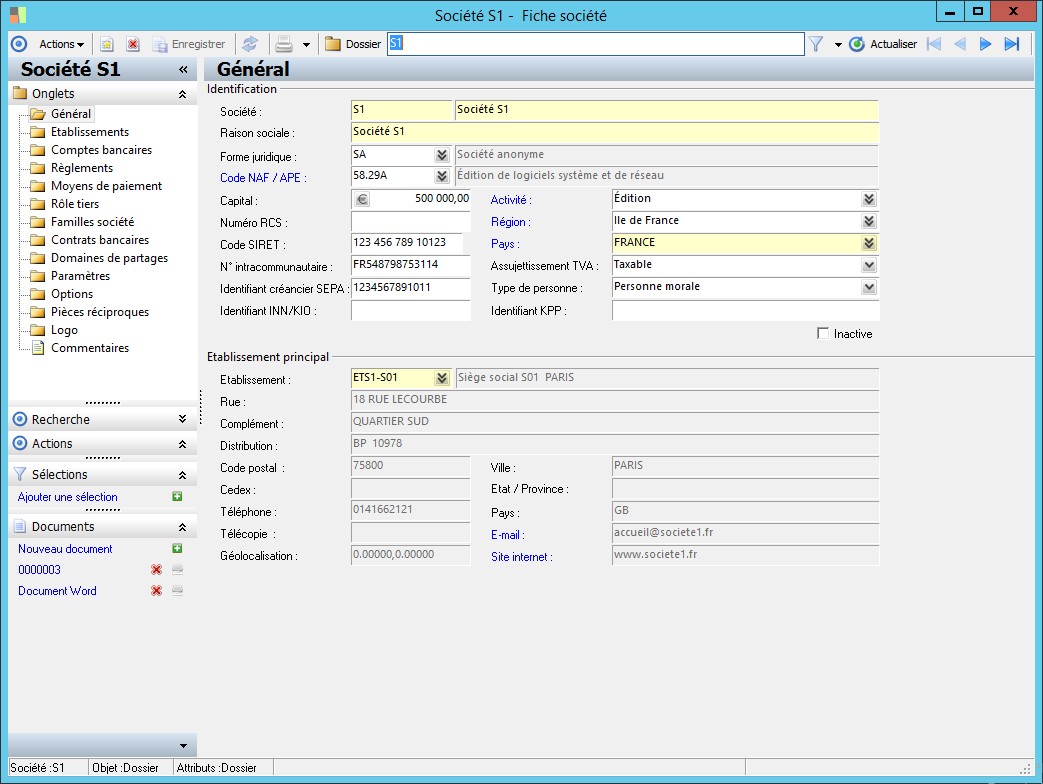The width and height of the screenshot is (1043, 784).
Task: Click the new record icon in toolbar
Action: 106,44
